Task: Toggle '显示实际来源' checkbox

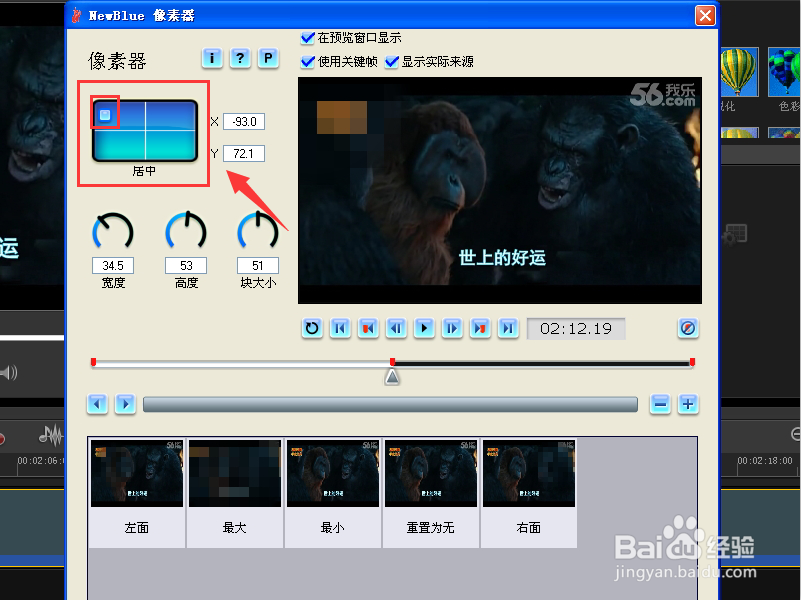Action: (x=392, y=62)
